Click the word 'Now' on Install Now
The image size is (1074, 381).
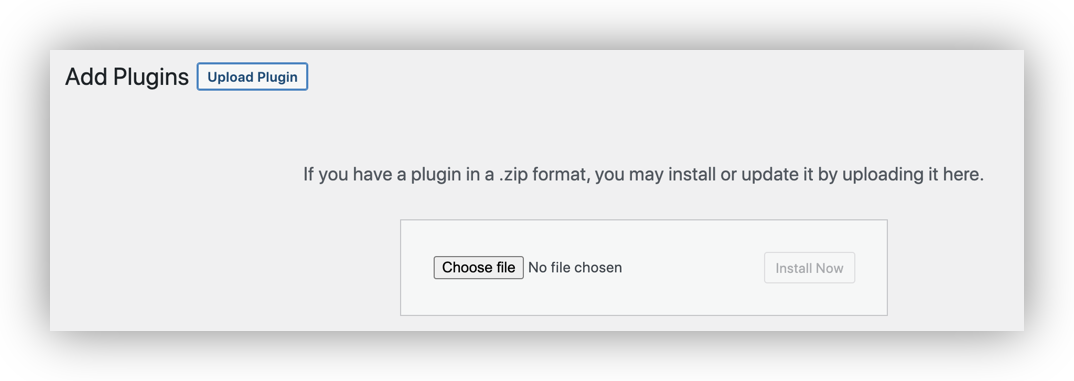829,268
